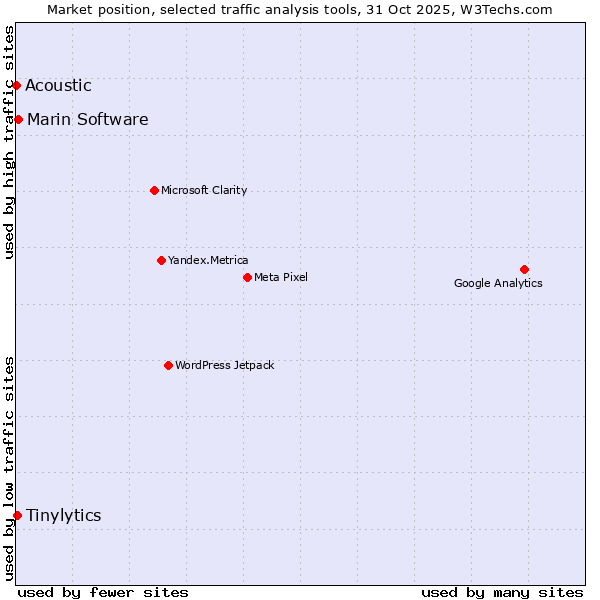Click the 'used by many sites' axis label

click(502, 592)
